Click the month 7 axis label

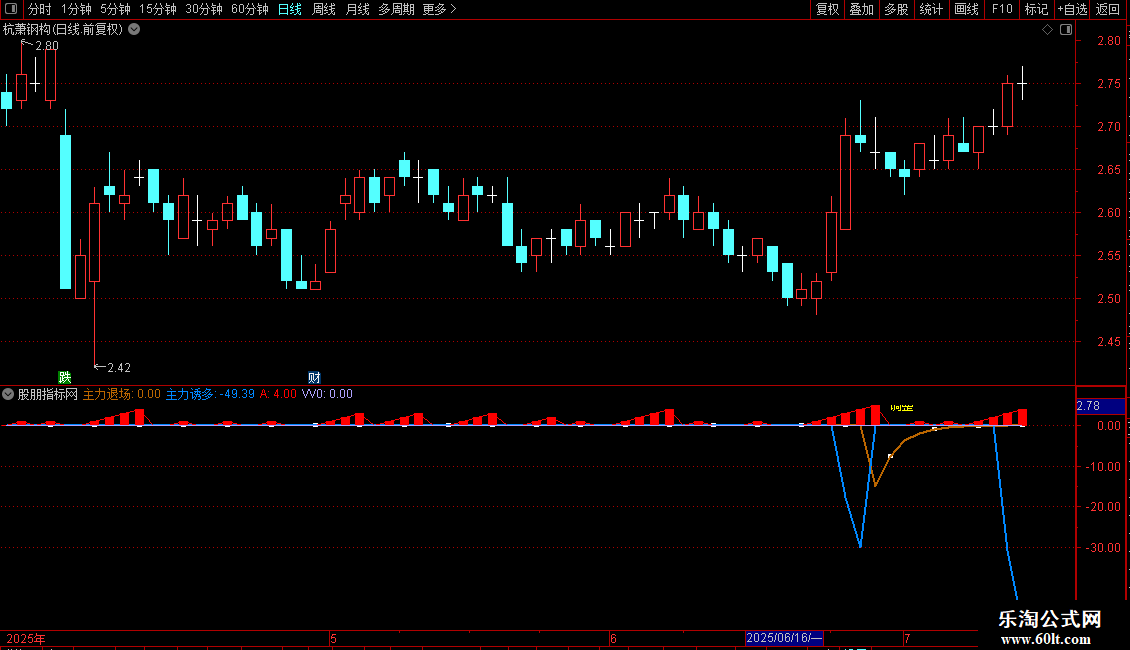[907, 638]
